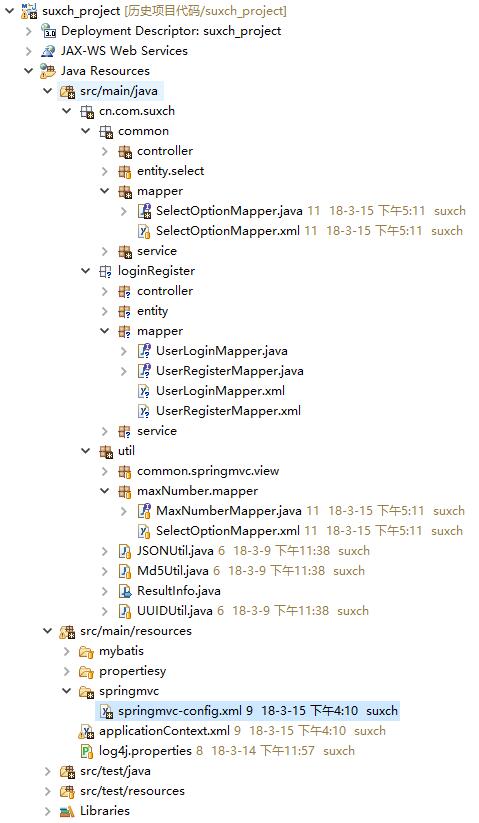This screenshot has height=823, width=479.
Task: Collapse the src/main/java source folder
Action: coord(48,91)
